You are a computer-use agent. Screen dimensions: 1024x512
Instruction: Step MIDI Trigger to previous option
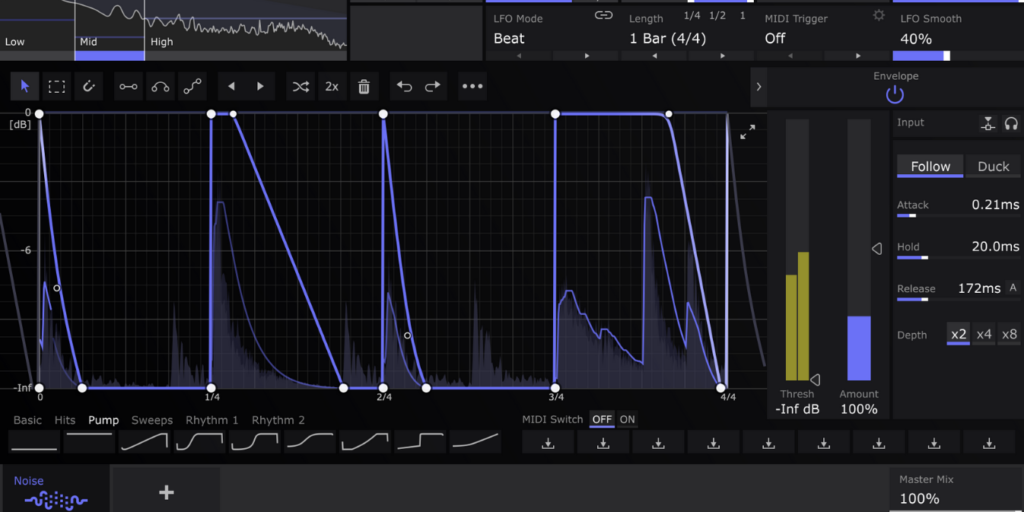click(791, 56)
